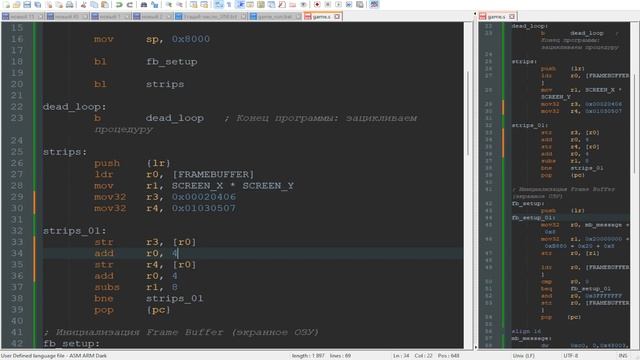Click 'strips:' label on line 25
The image size is (640, 360).
point(65,152)
